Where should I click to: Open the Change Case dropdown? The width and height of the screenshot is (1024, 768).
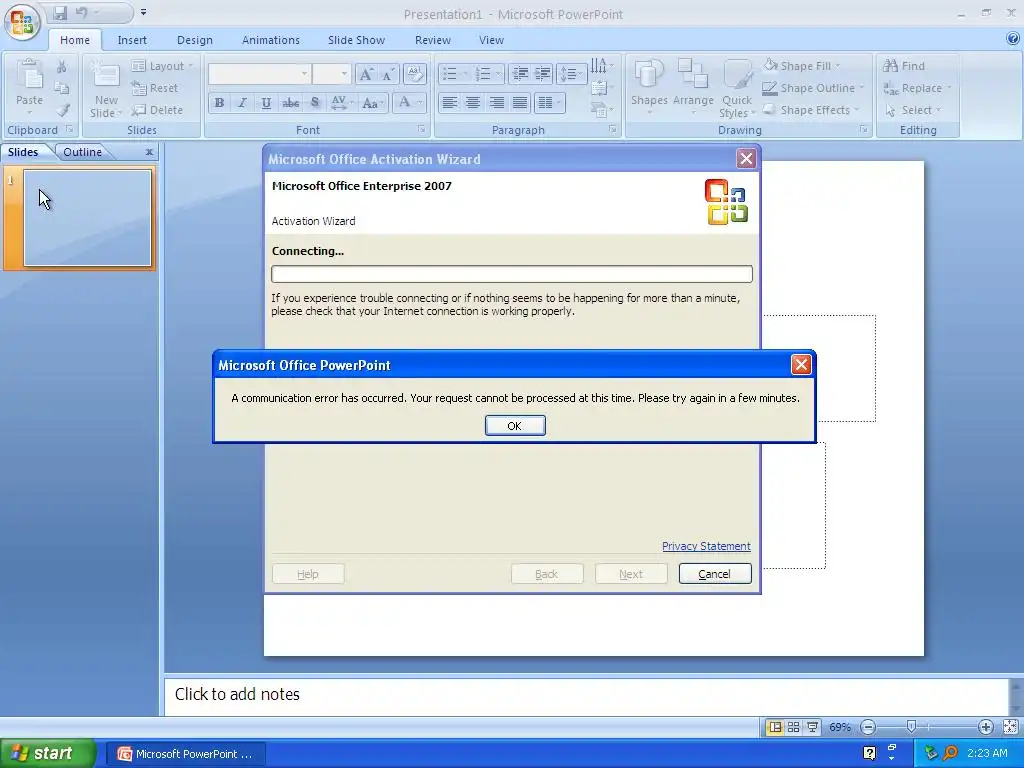(373, 103)
